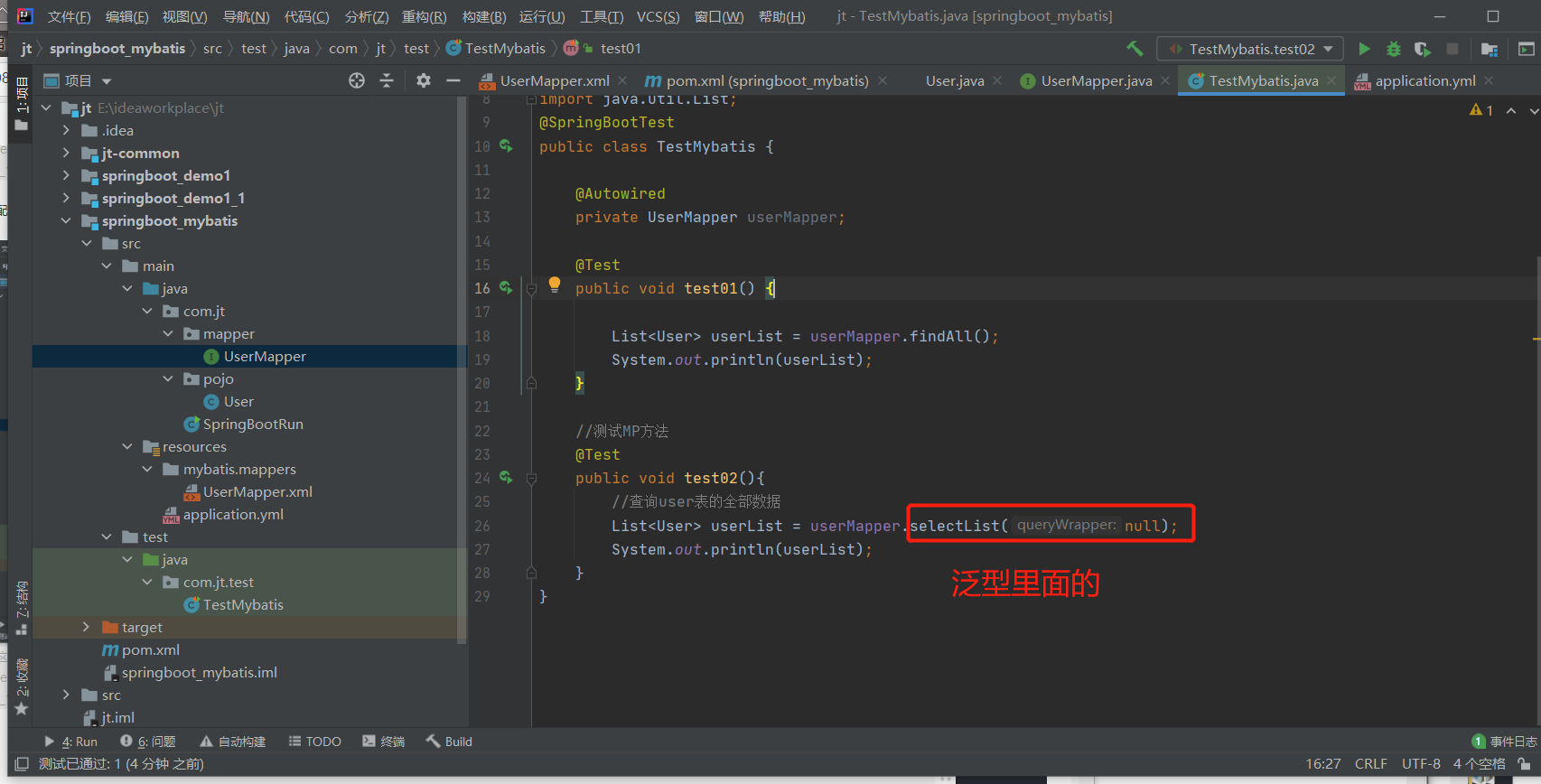
Task: Run with coverage shield icon
Action: (1423, 49)
